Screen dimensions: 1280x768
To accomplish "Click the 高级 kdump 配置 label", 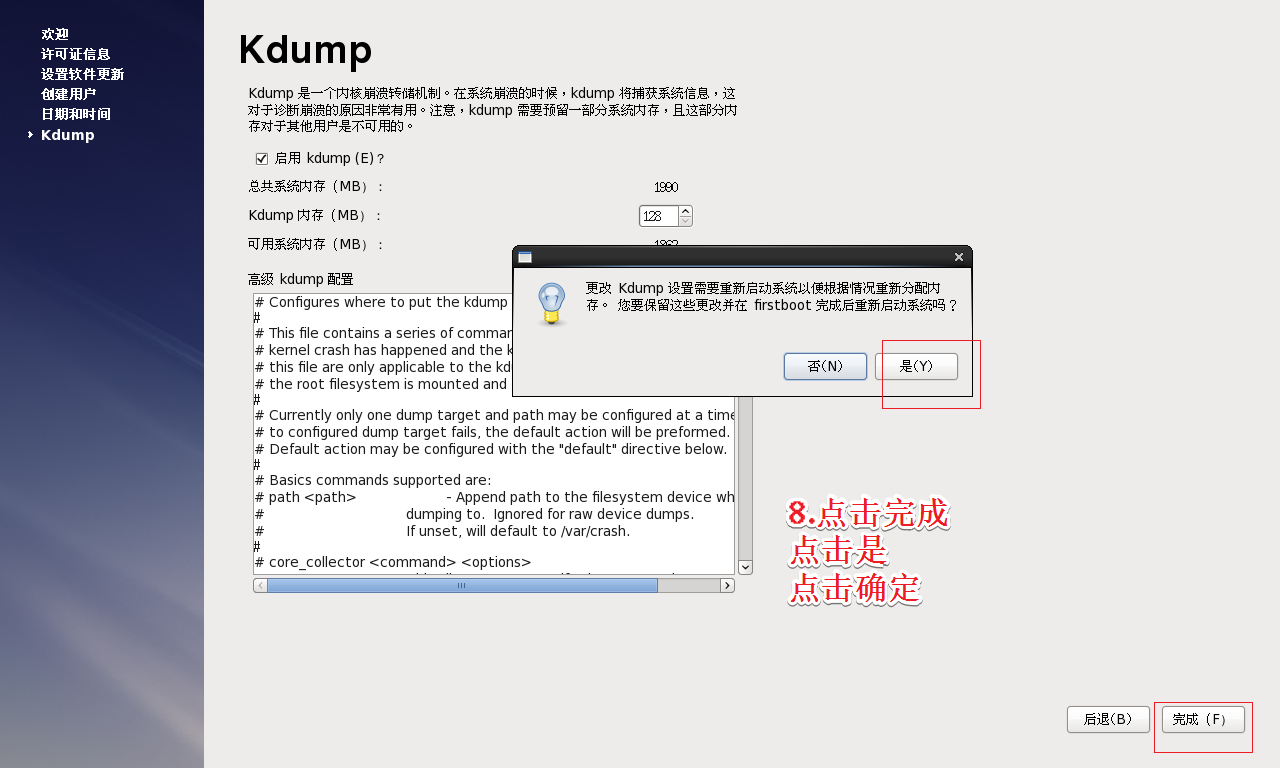I will (300, 279).
